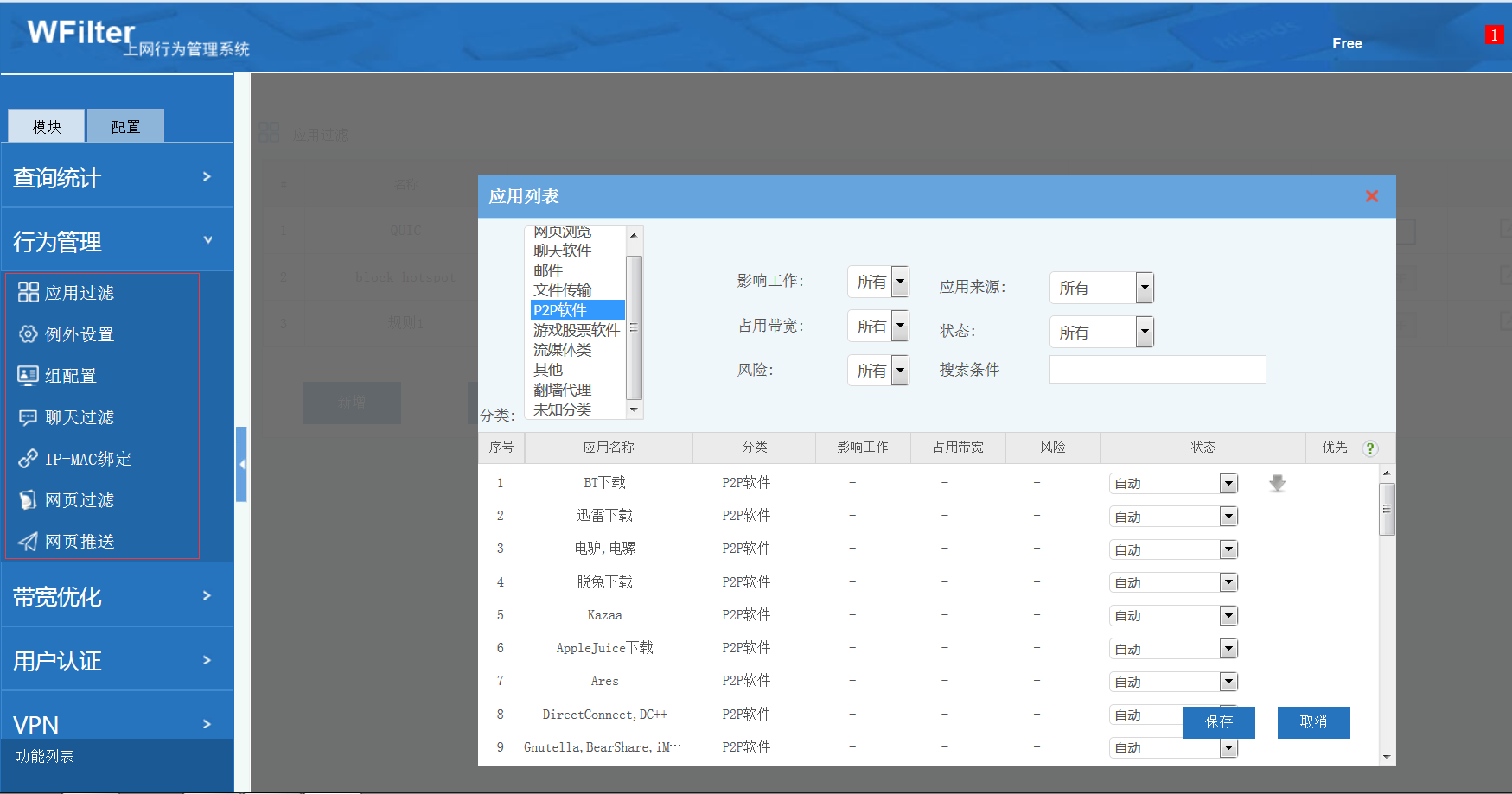Click the 网页过滤 page icon
The image size is (1512, 794).
click(29, 500)
